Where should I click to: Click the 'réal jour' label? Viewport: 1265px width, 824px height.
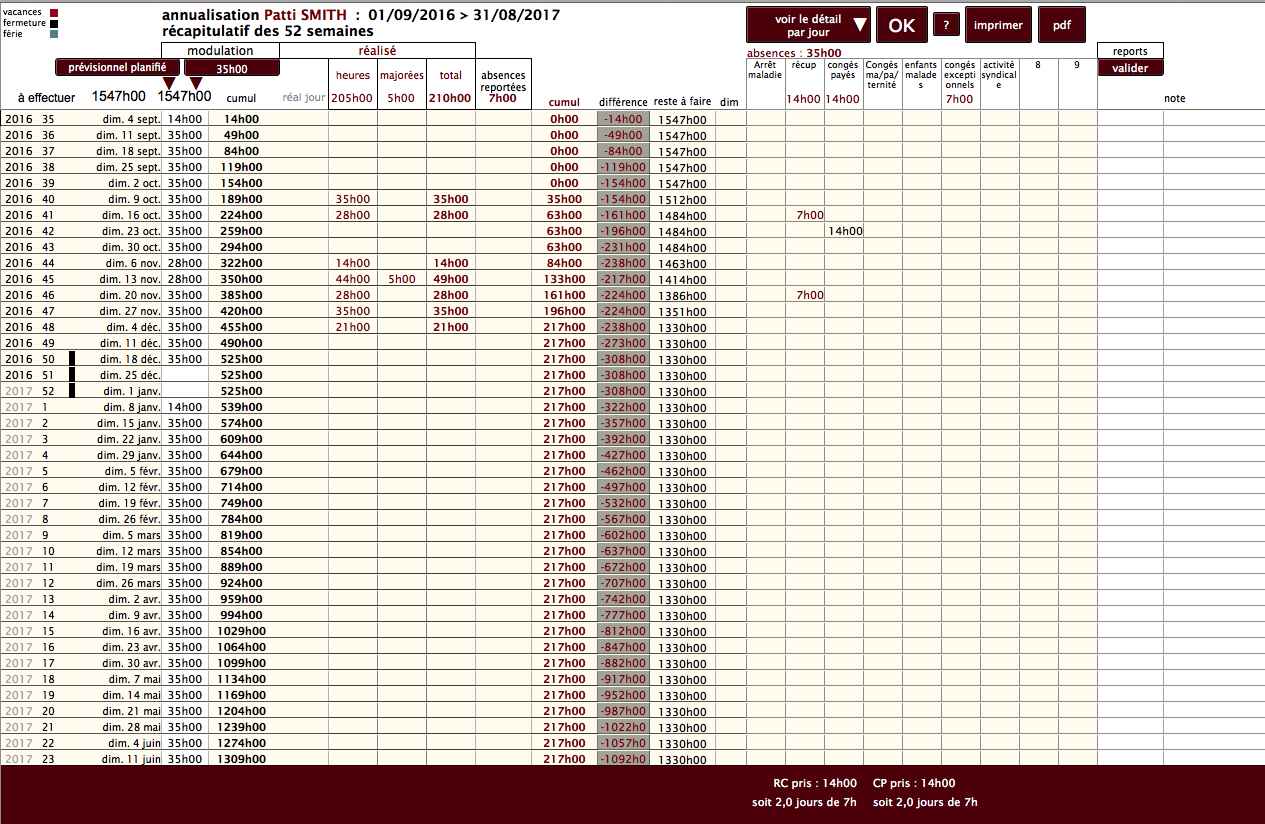tap(304, 98)
